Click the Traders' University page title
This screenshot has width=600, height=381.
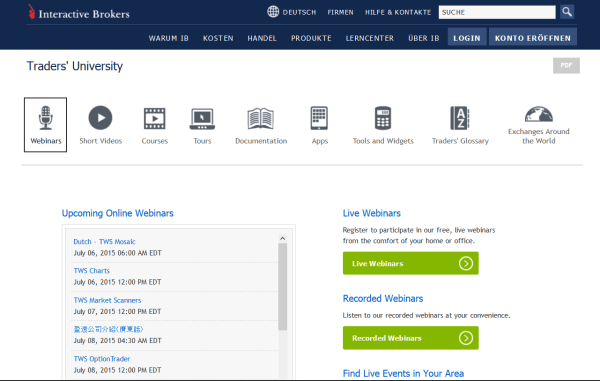[x=75, y=66]
